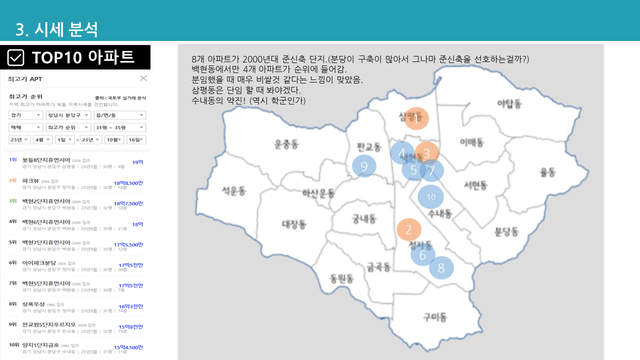Click the 석운동 district label on map
Screen dimensions: 640x360
pos(233,191)
